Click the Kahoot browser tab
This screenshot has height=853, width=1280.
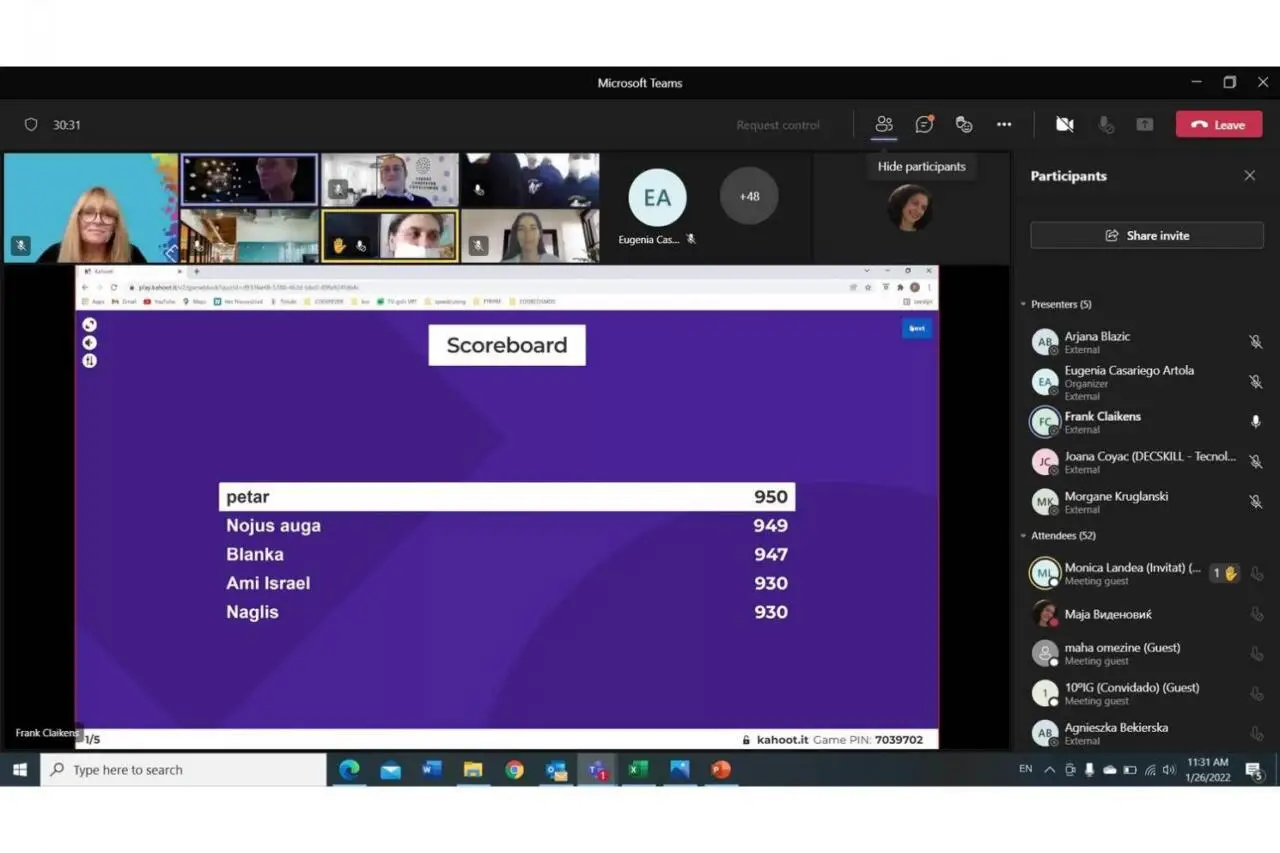pos(132,271)
